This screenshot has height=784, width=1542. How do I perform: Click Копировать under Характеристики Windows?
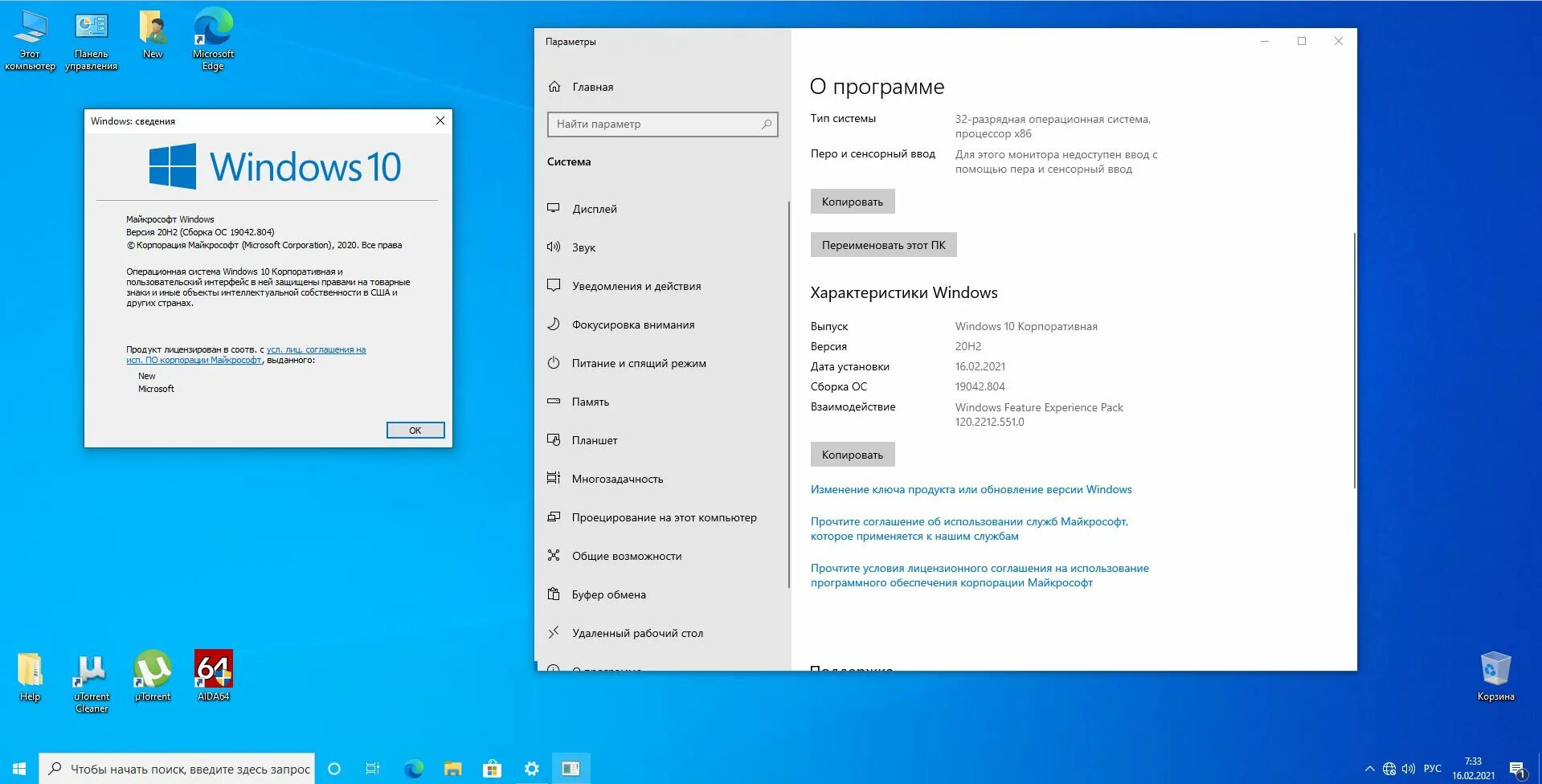point(853,455)
